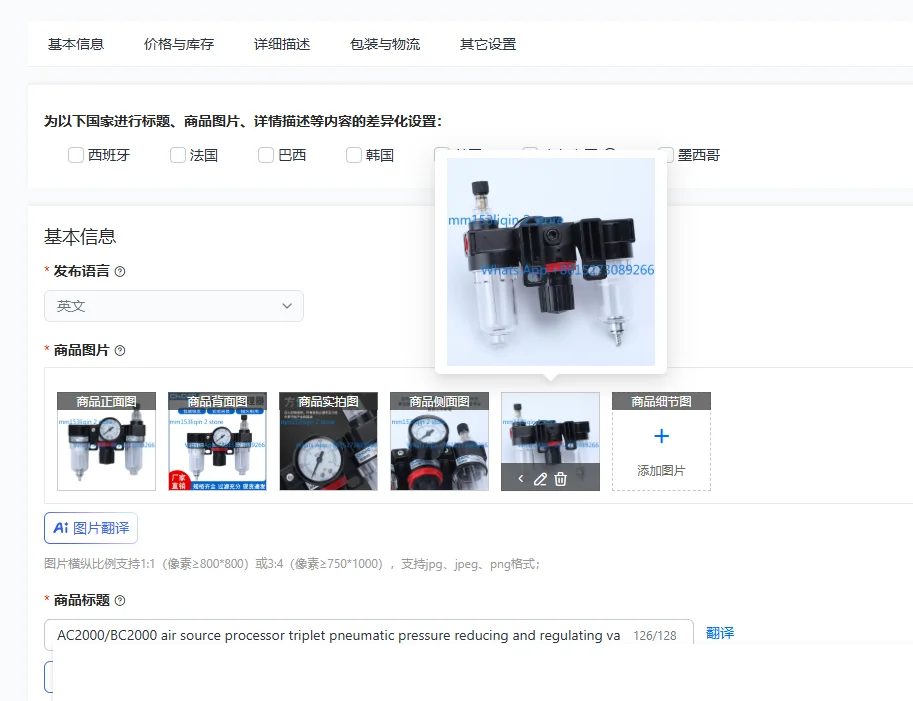Toggle the 韩国 checkbox

(354, 155)
